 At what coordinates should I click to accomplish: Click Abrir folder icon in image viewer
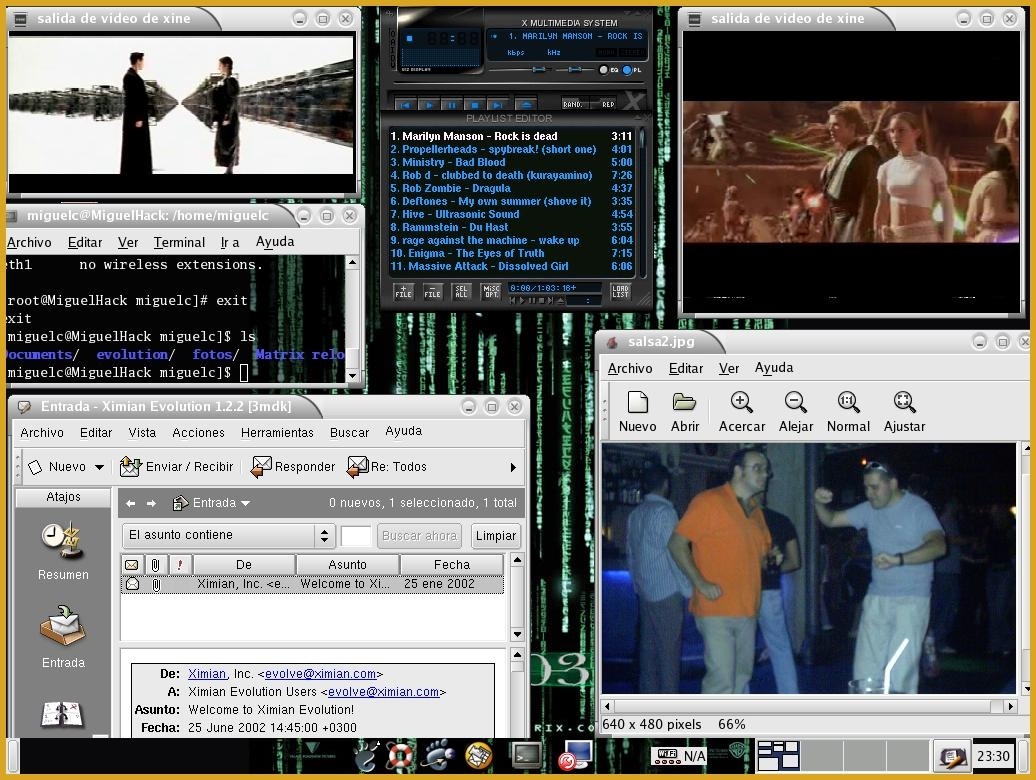[x=684, y=412]
